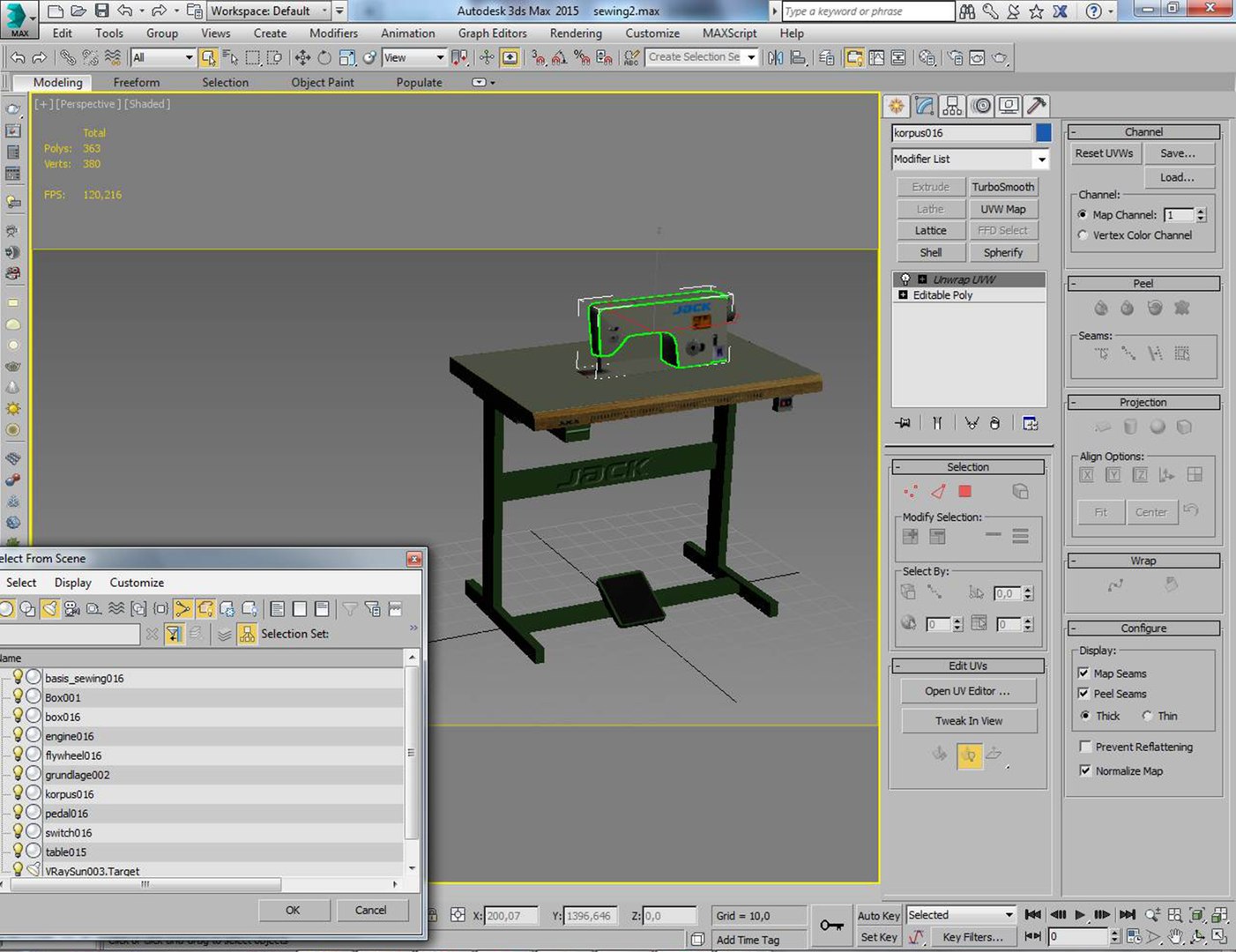Toggle Normalize Map checkbox

1085,770
